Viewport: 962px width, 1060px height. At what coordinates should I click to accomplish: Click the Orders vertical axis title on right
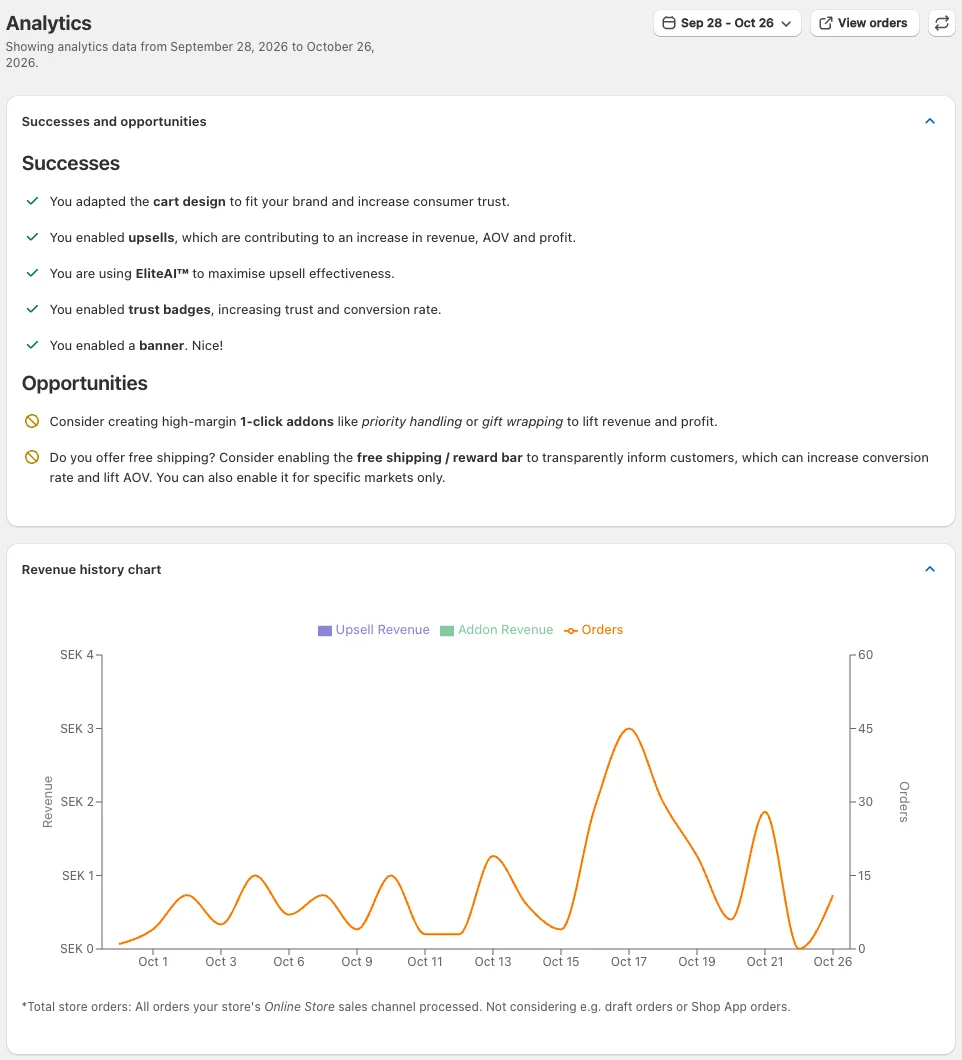[x=904, y=801]
